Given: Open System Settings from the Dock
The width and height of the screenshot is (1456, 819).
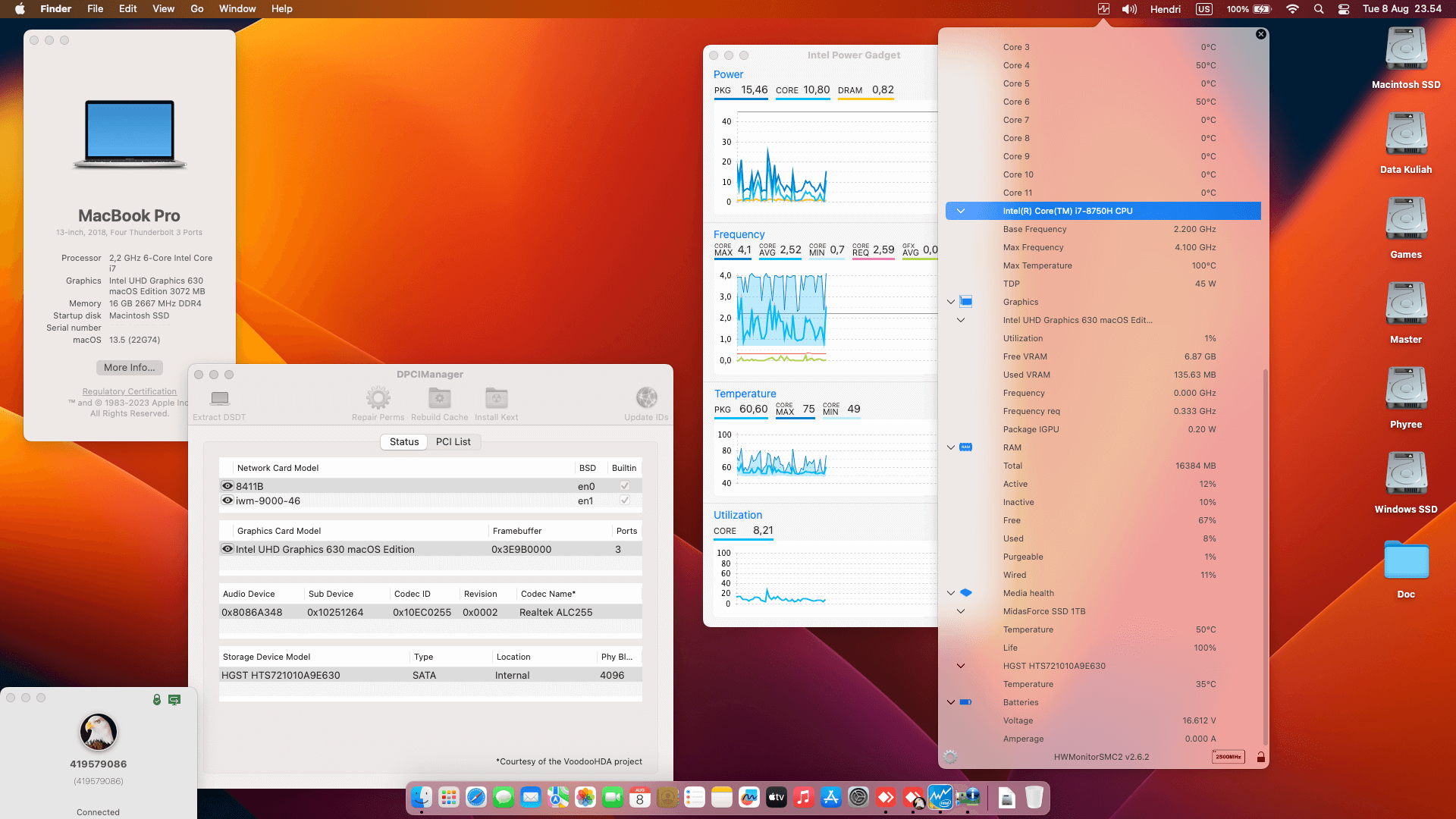Looking at the screenshot, I should tap(858, 797).
